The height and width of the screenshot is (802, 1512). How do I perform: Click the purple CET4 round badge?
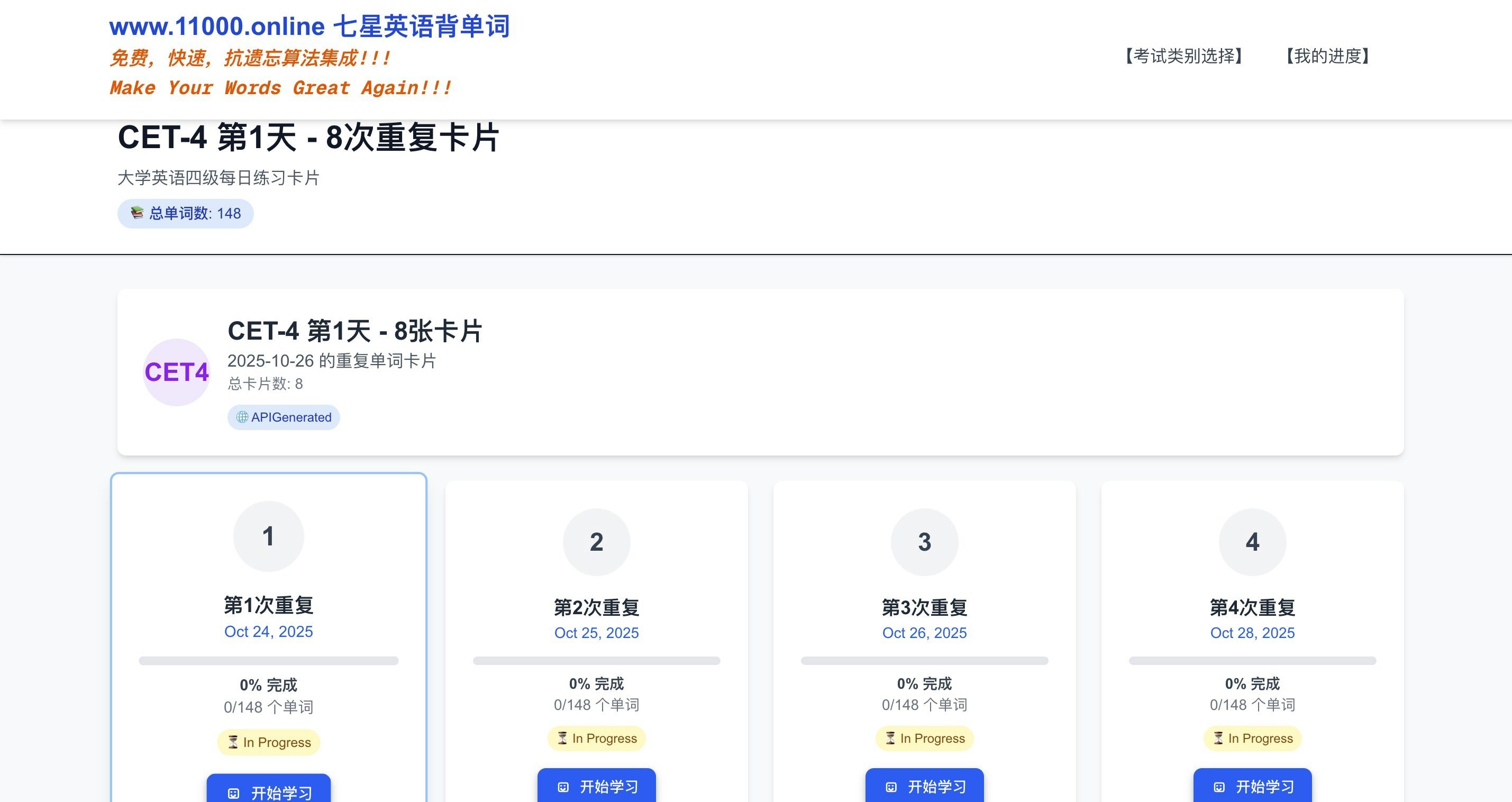click(x=177, y=372)
